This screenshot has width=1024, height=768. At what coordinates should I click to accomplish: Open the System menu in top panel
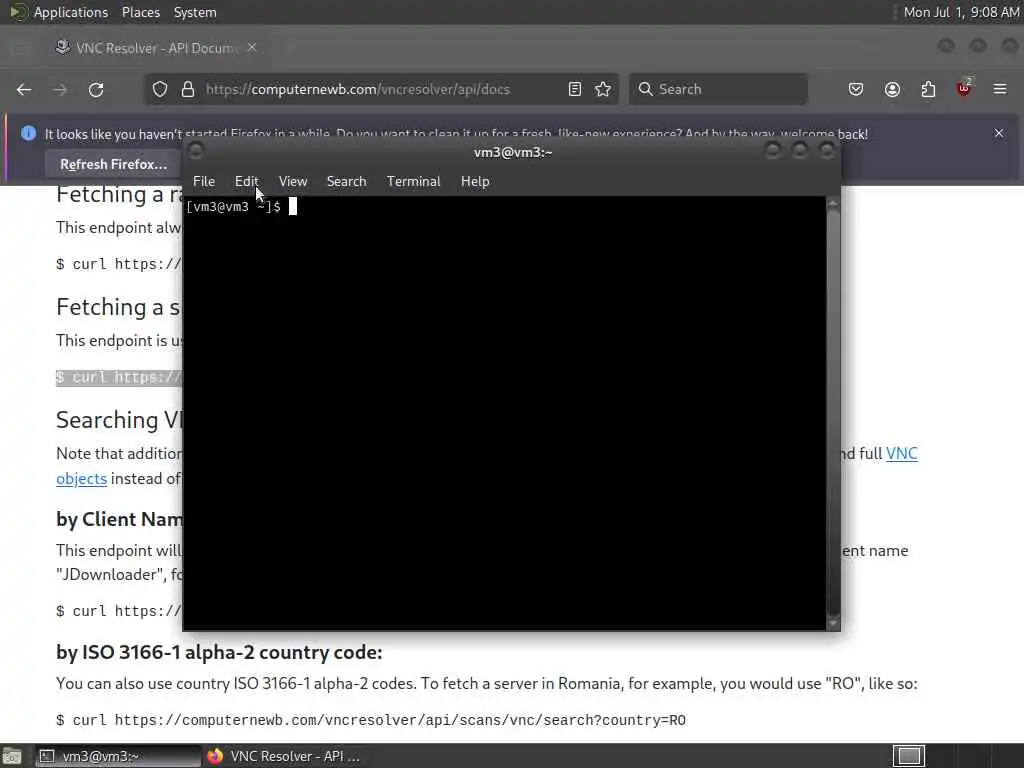click(195, 12)
